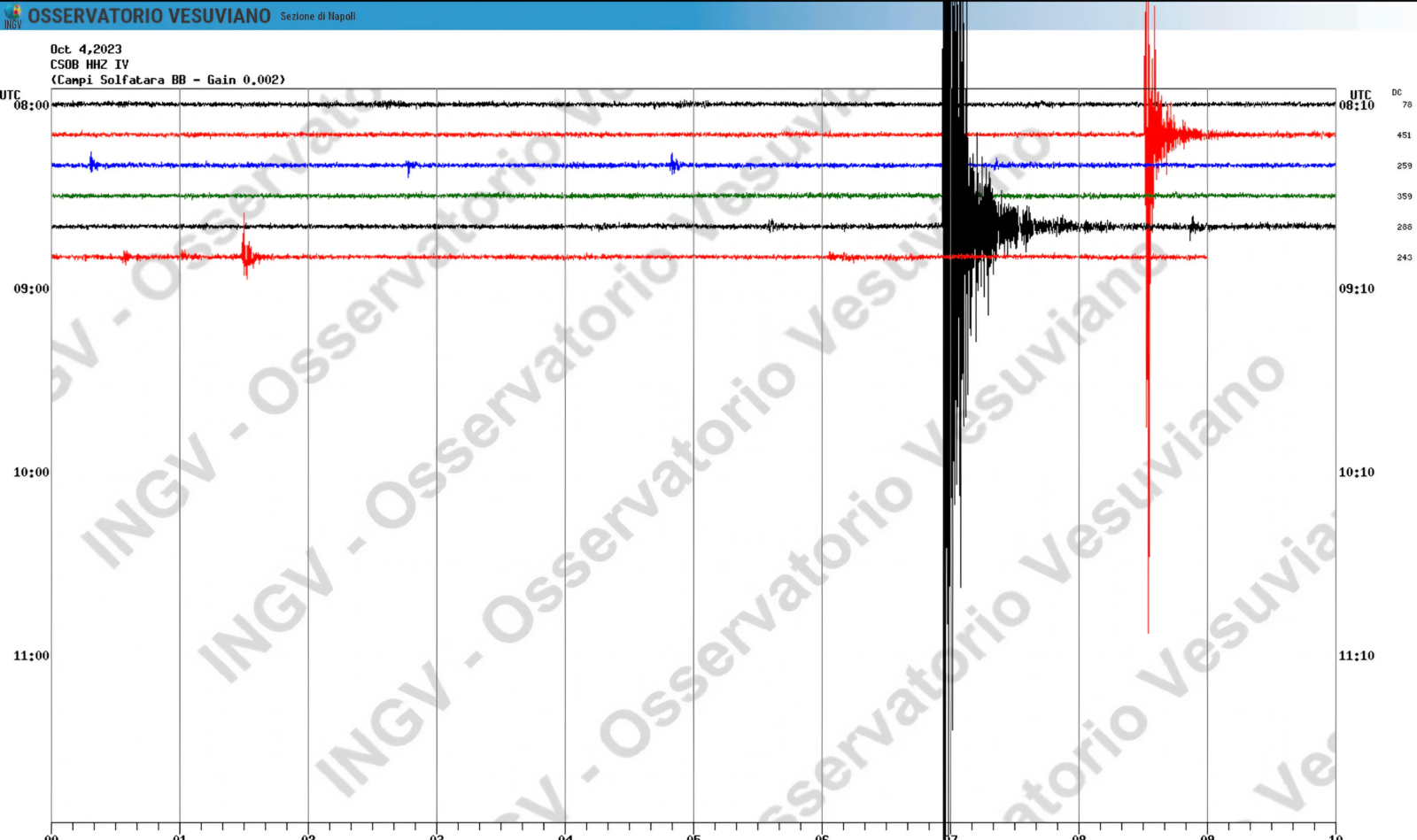Click the right-side 10:10 time label
The width and height of the screenshot is (1417, 840).
point(1357,473)
